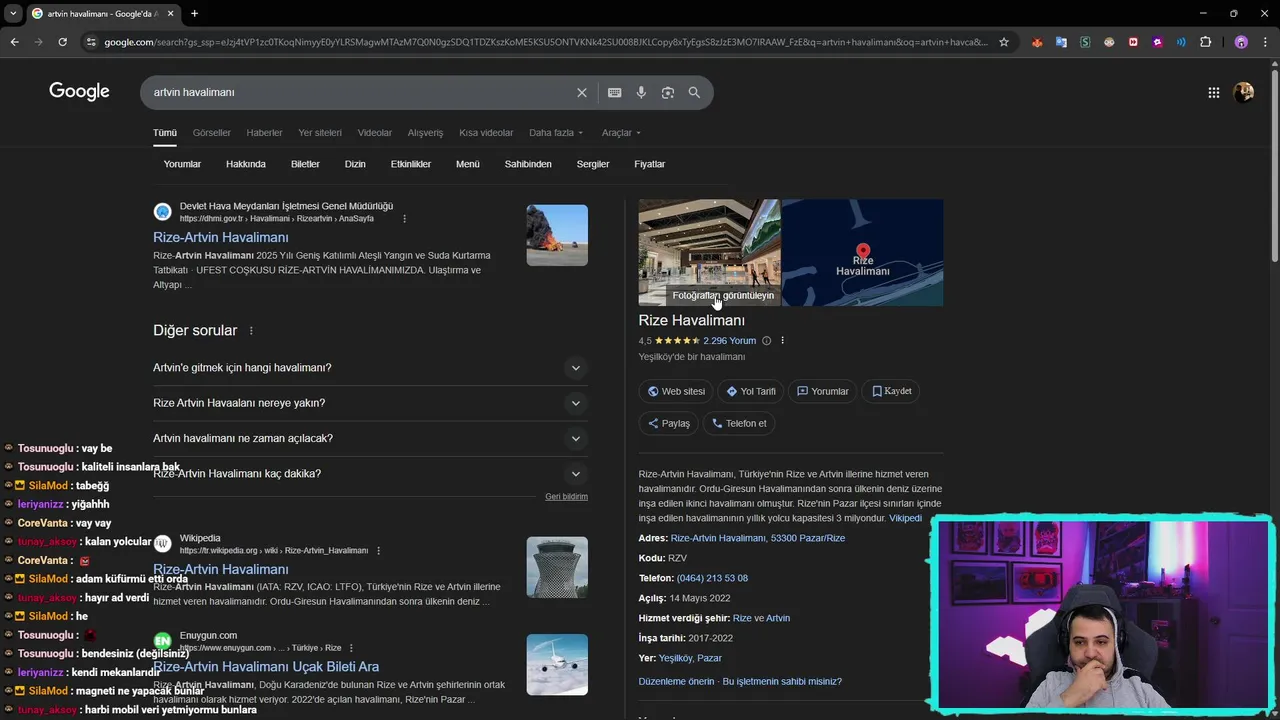
Task: Open the Google account avatar
Action: tap(1244, 92)
